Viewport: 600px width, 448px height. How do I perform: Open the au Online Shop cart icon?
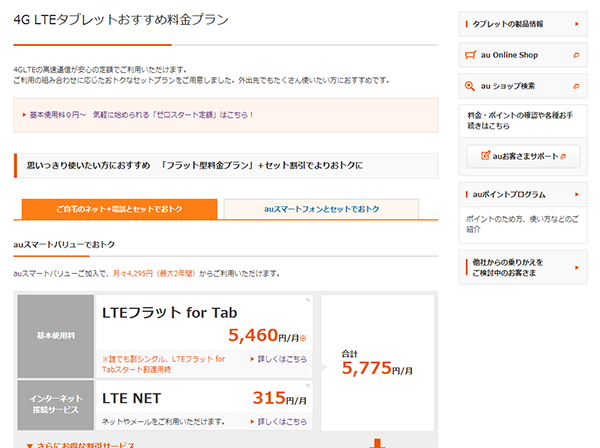pos(470,55)
